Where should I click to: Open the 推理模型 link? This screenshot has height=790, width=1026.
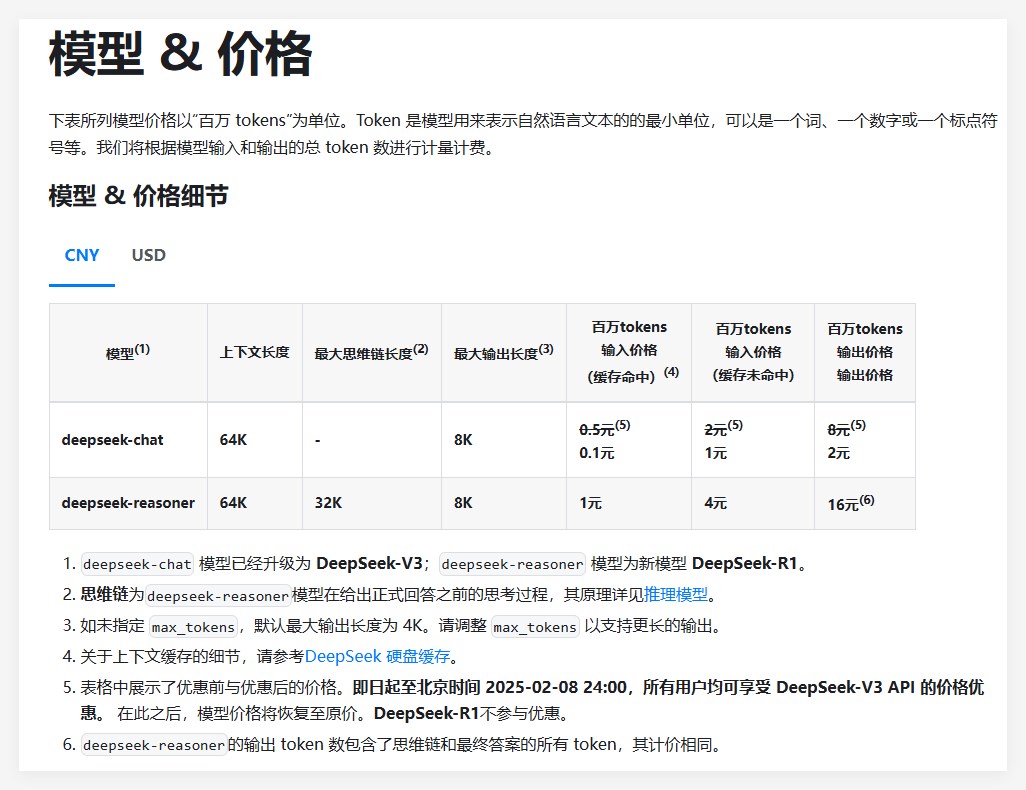[x=676, y=594]
